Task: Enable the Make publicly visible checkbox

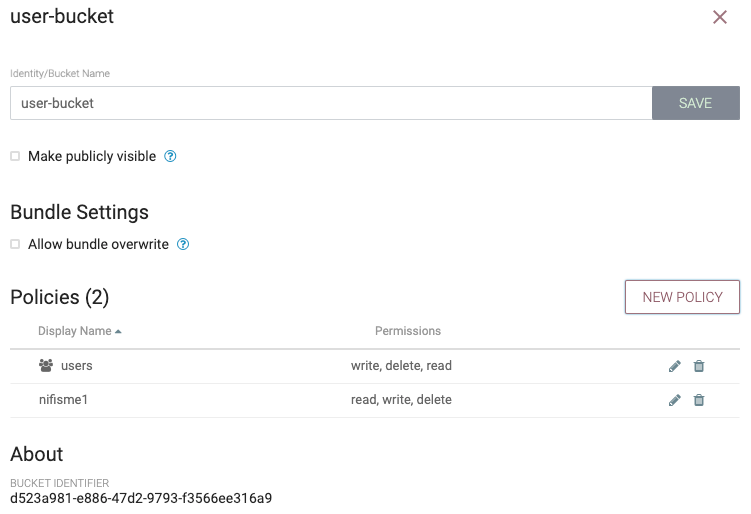Action: coord(15,156)
